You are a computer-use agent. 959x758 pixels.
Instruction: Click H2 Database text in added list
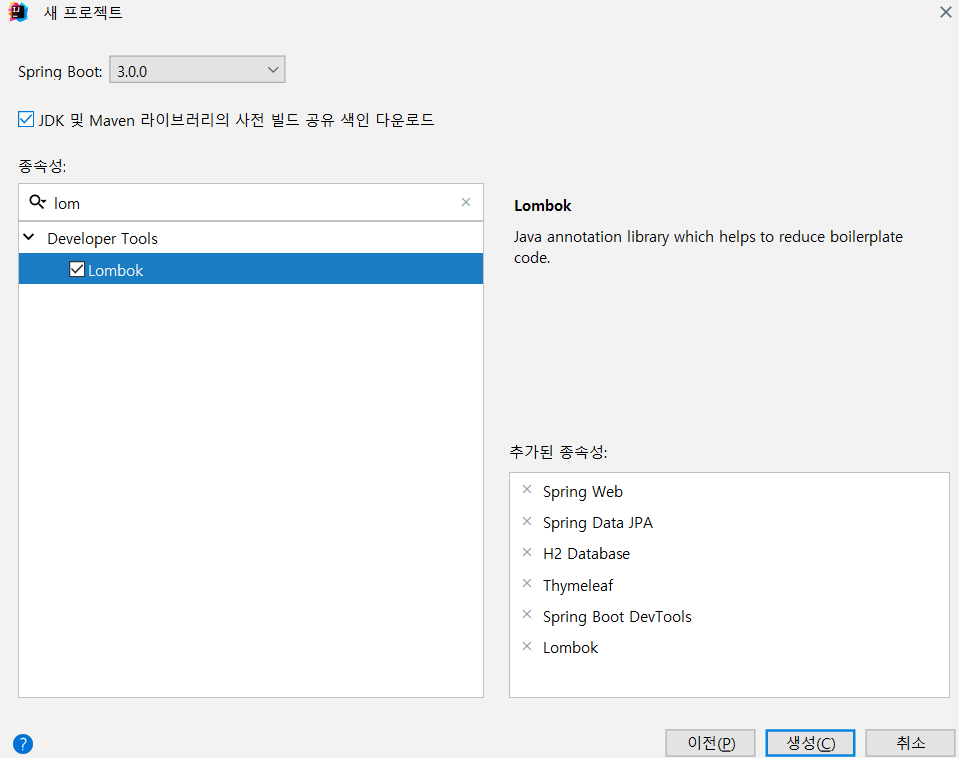(587, 554)
